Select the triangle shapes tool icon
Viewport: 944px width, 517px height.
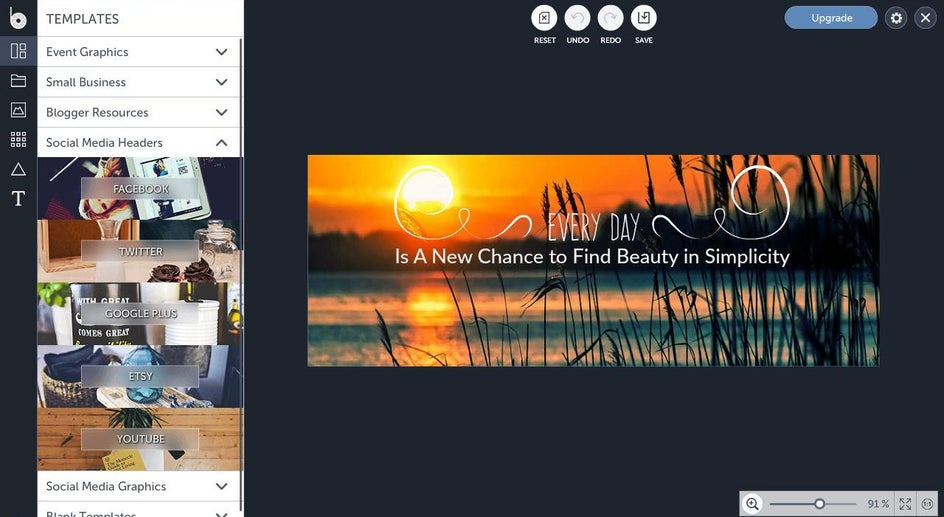click(18, 169)
